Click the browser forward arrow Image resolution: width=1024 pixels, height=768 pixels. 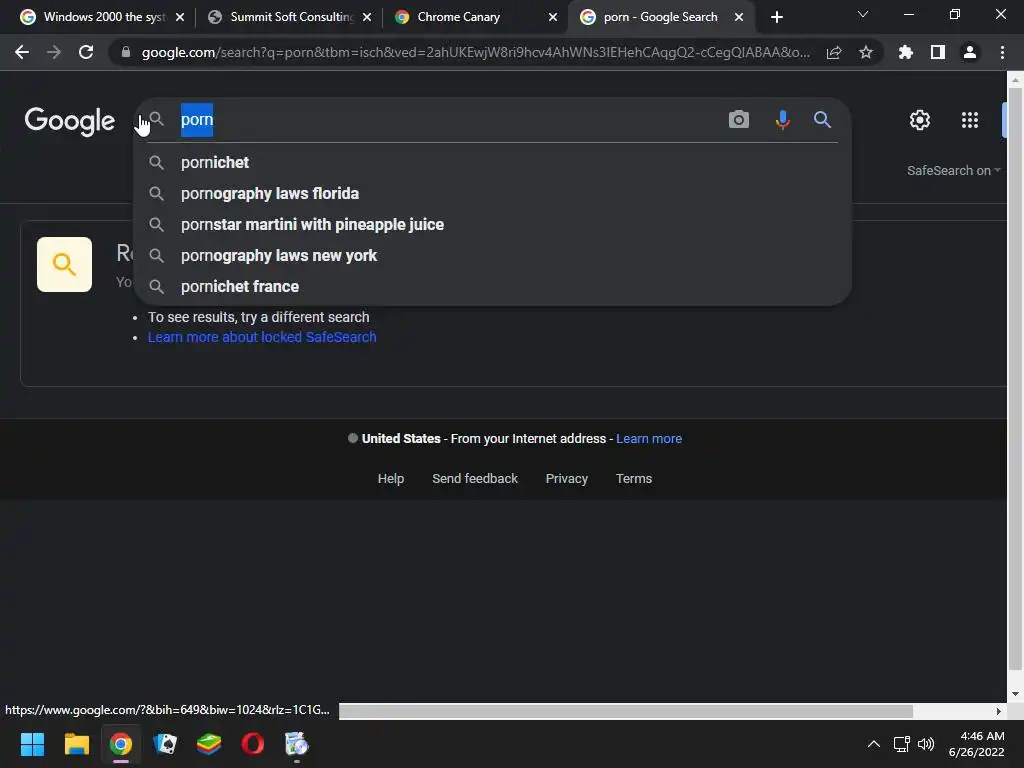(54, 52)
